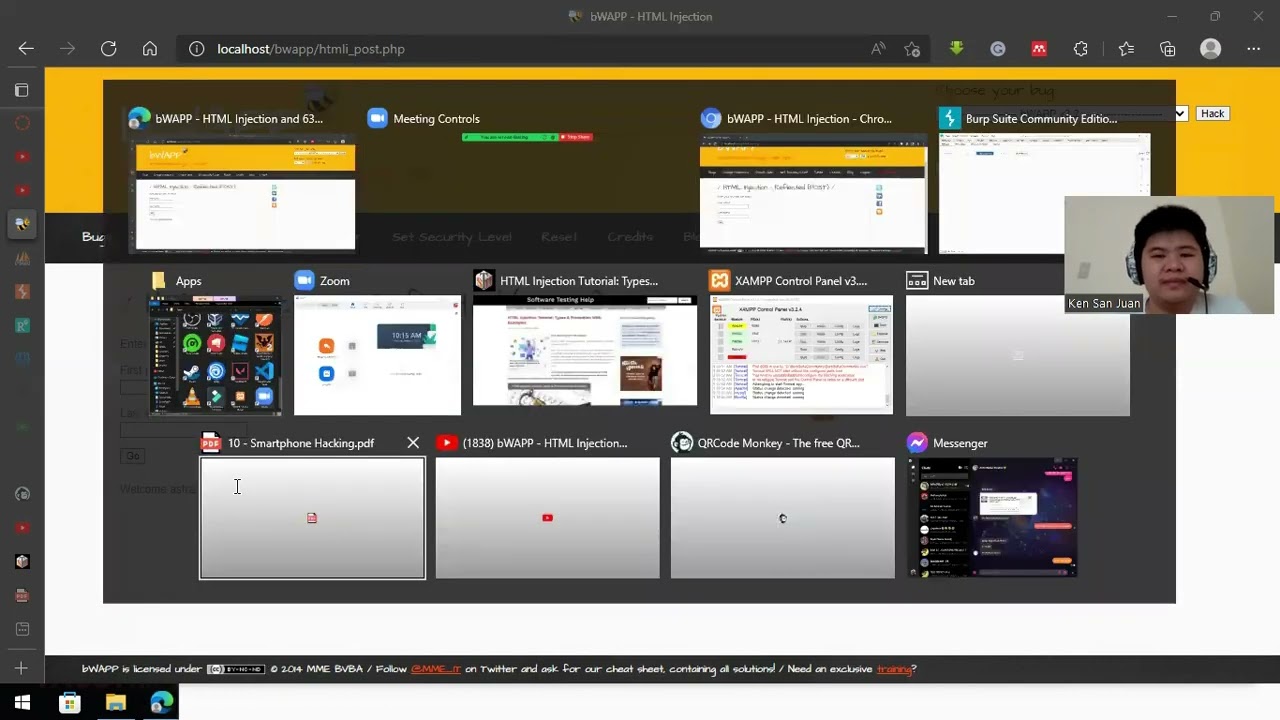Add a new tab from vertical sidebar
1280x720 pixels.
coord(22,668)
